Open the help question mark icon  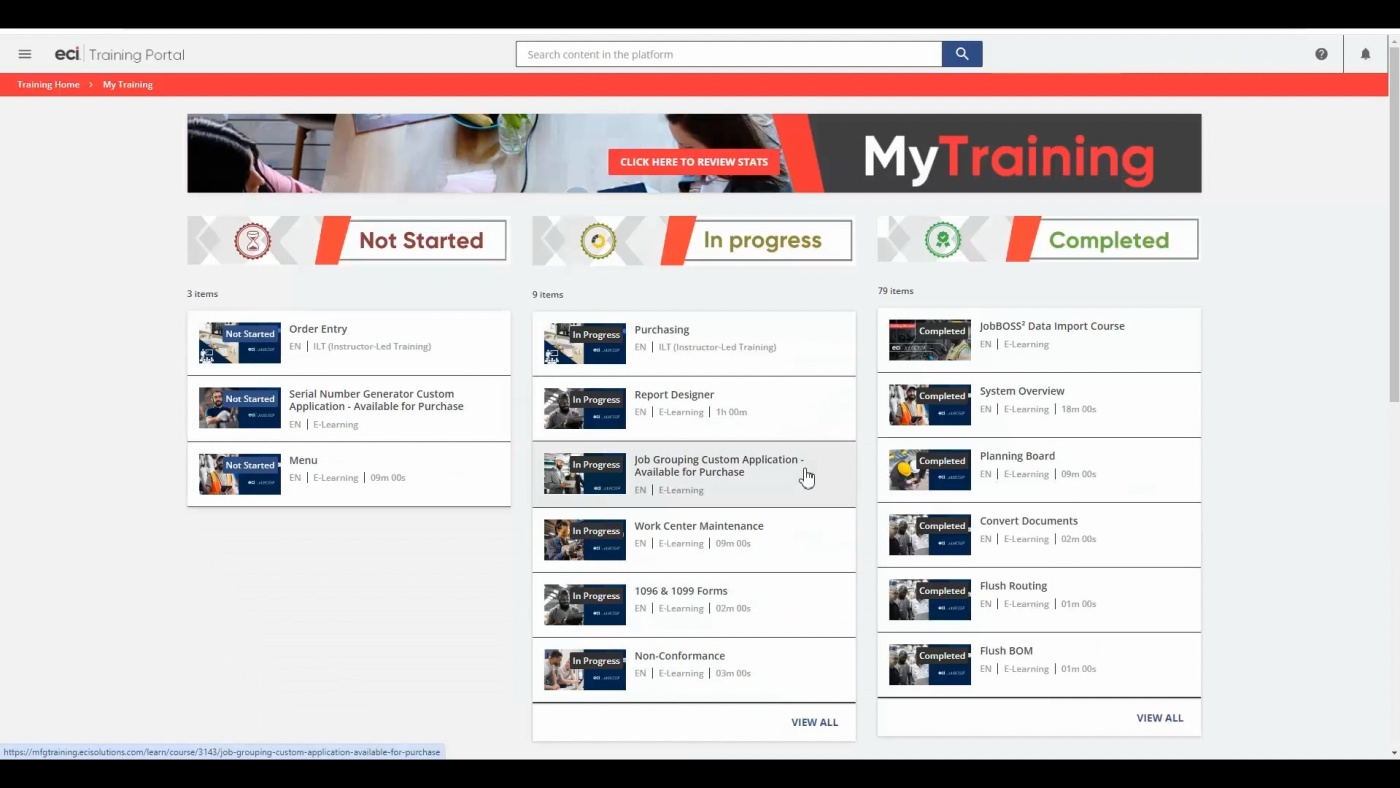click(x=1321, y=54)
